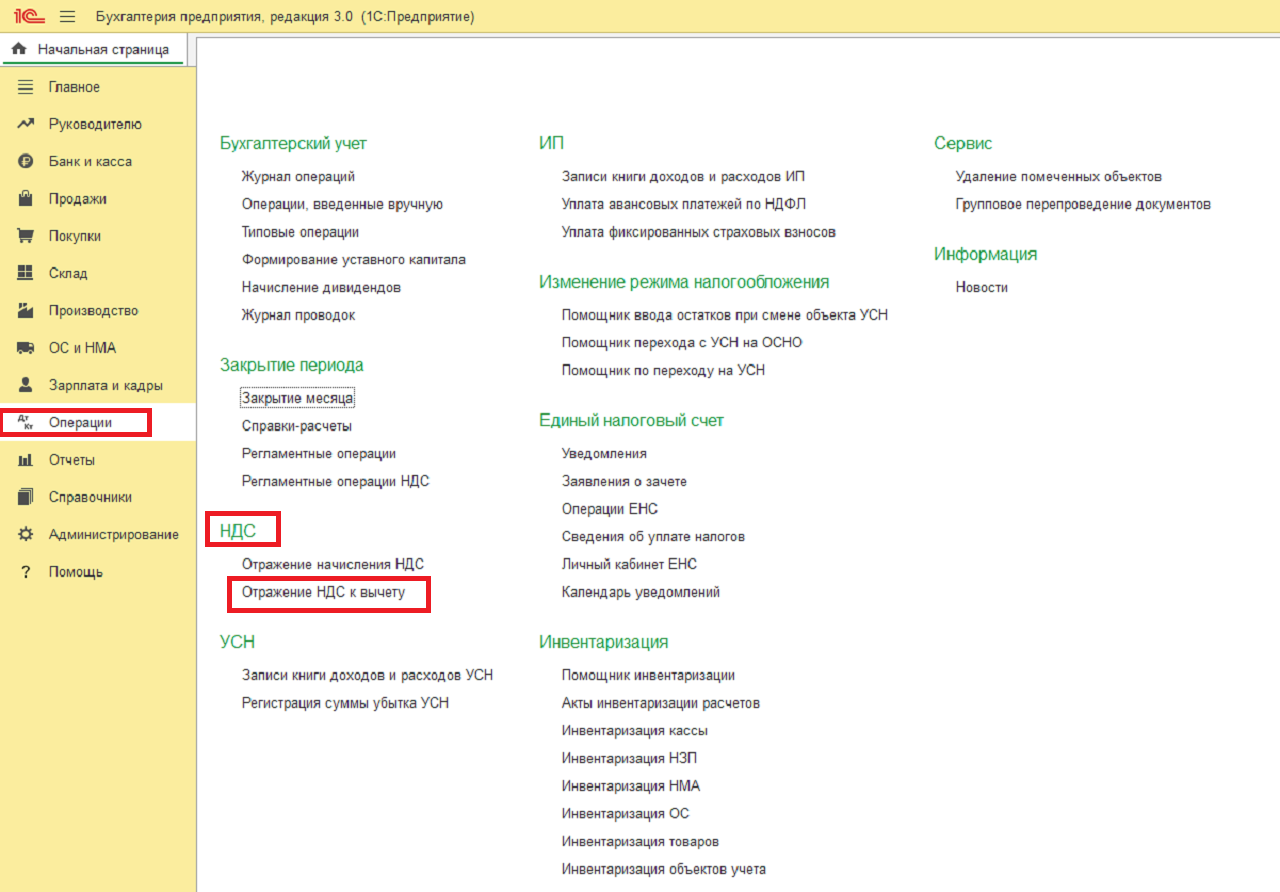Open Групповое перепроведение документов
Image resolution: width=1280 pixels, height=892 pixels.
pos(1083,204)
